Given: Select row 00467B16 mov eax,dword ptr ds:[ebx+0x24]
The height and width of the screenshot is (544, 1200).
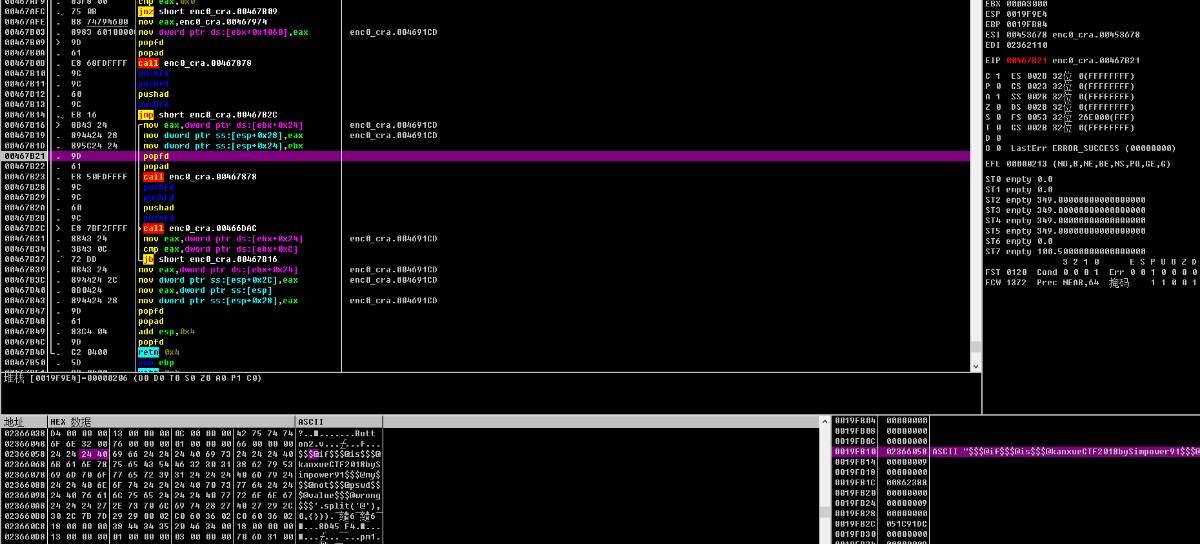Looking at the screenshot, I should pos(486,125).
